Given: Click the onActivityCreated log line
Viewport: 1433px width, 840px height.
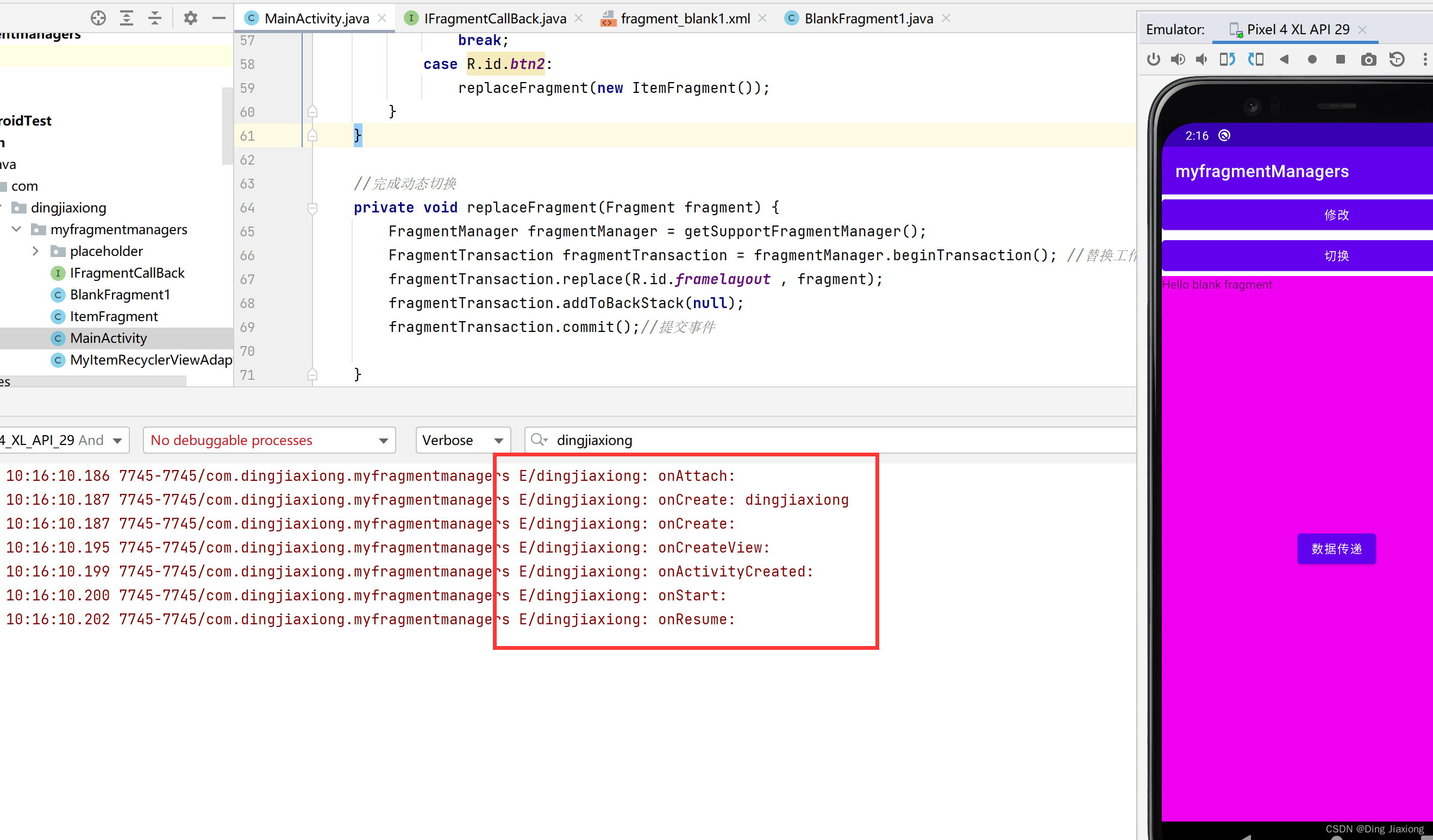Looking at the screenshot, I should point(409,571).
